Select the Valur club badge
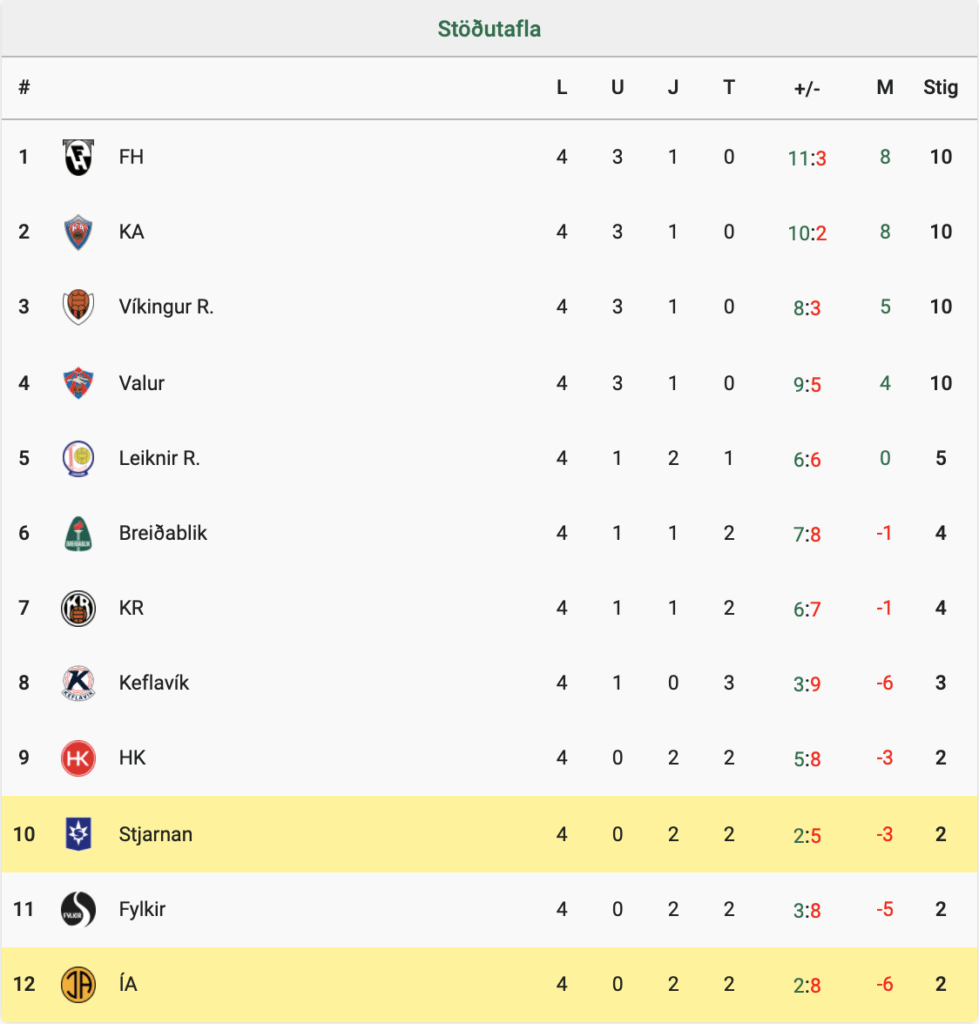The width and height of the screenshot is (979, 1024). point(78,383)
